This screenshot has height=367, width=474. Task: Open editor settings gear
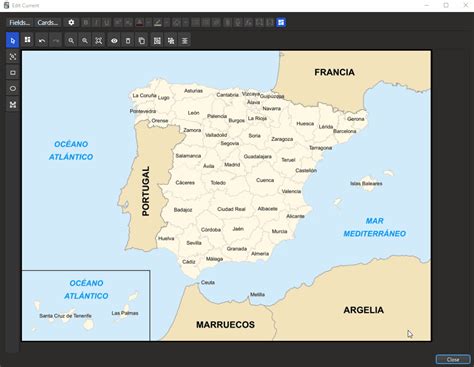(x=71, y=23)
